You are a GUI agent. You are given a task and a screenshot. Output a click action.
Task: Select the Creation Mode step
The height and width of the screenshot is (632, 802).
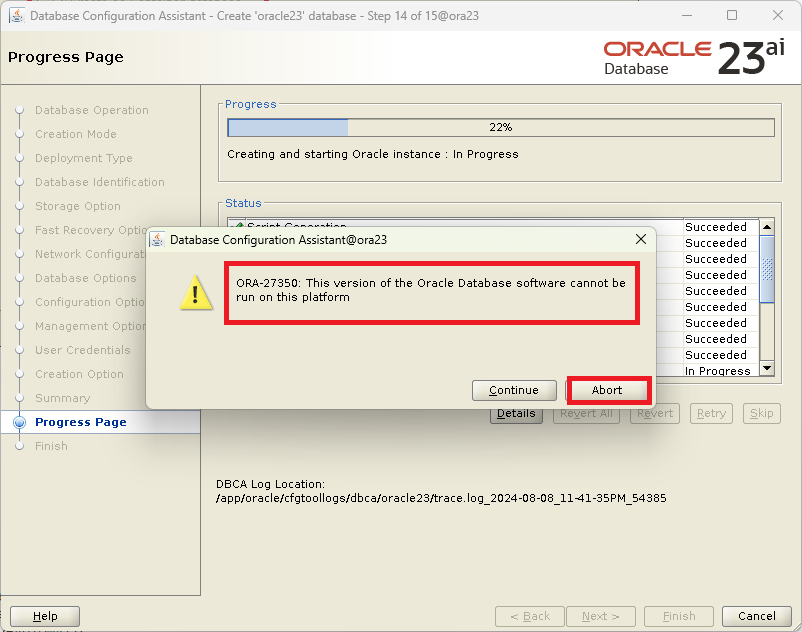(76, 134)
